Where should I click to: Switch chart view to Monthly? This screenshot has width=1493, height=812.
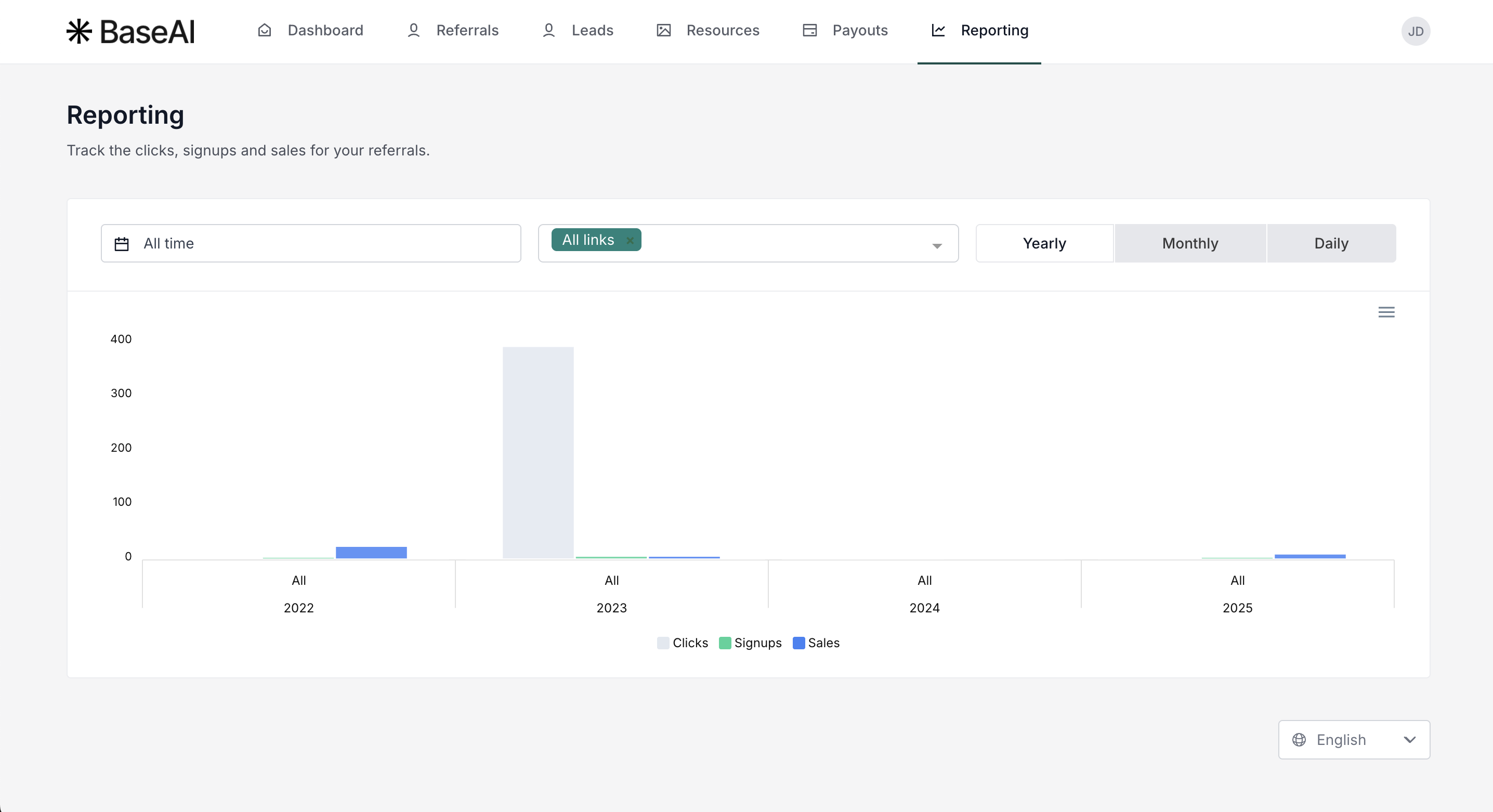click(x=1190, y=243)
